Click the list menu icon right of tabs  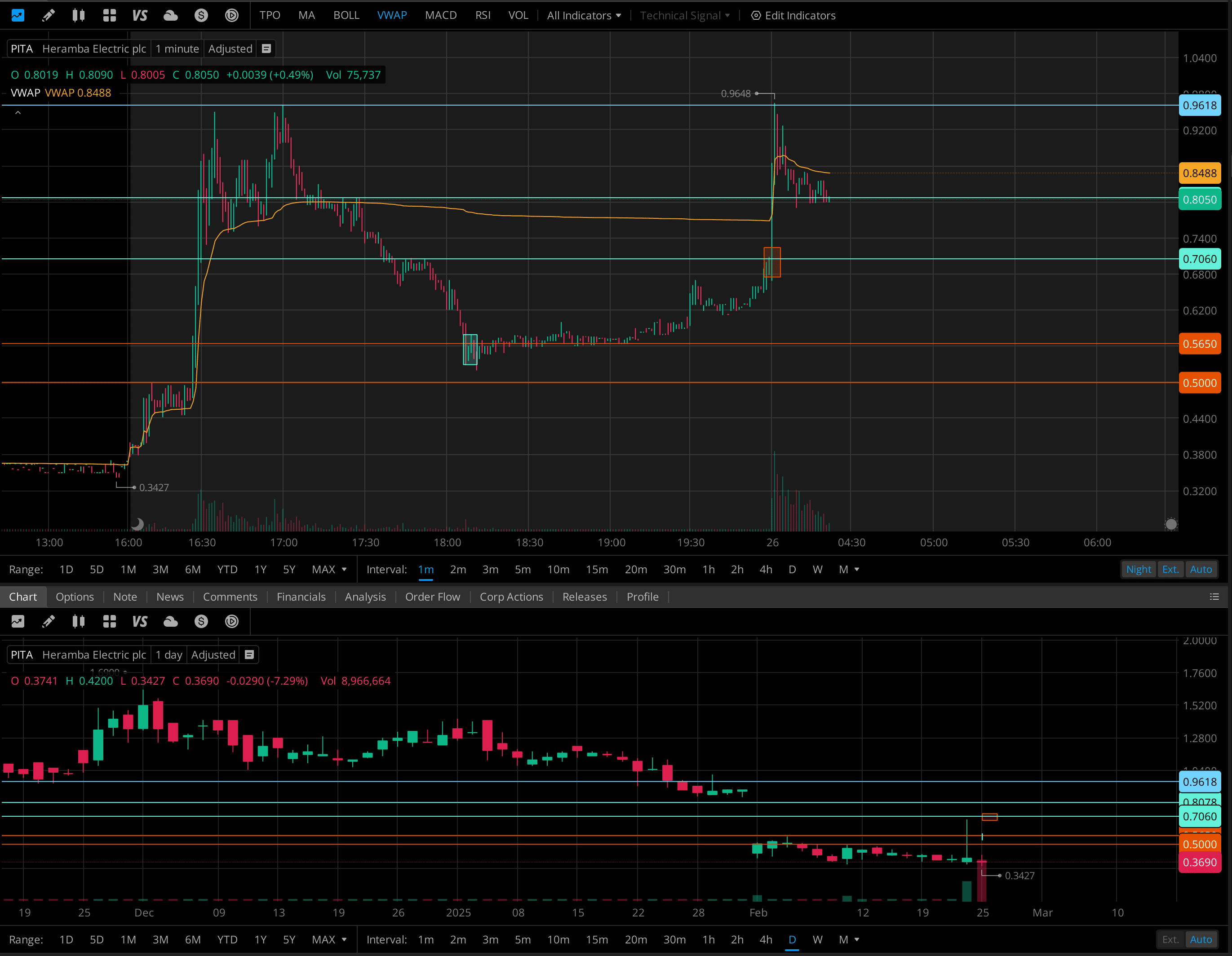(x=1214, y=597)
